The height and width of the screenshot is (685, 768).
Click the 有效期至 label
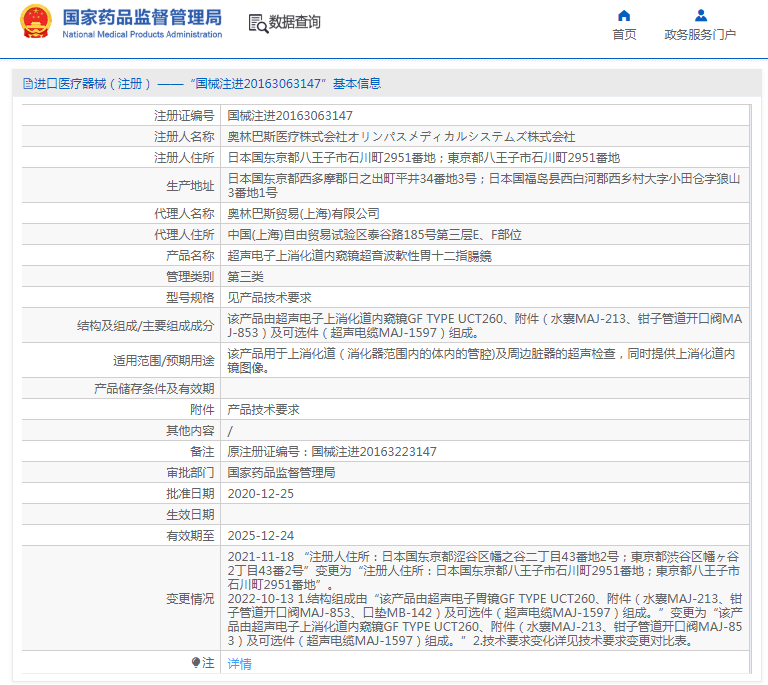pos(190,536)
